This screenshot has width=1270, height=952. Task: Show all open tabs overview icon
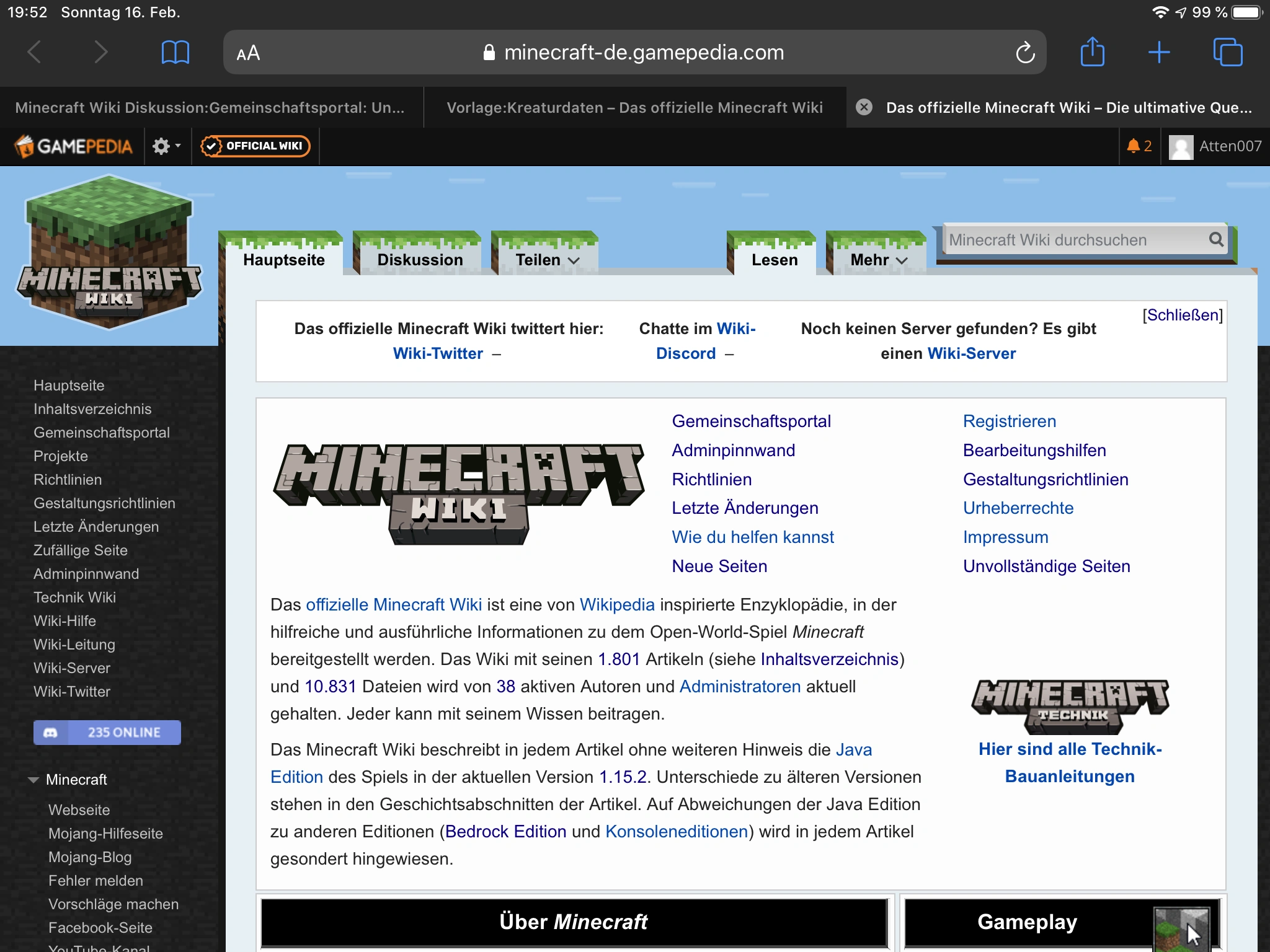(x=1227, y=52)
